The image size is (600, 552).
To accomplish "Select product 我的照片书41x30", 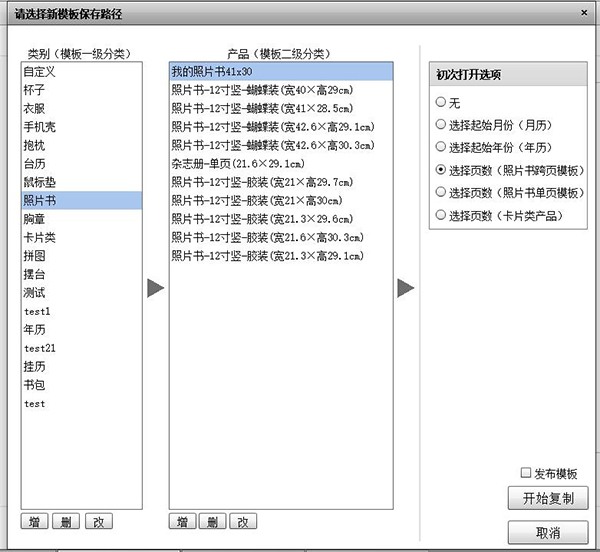I will click(281, 72).
